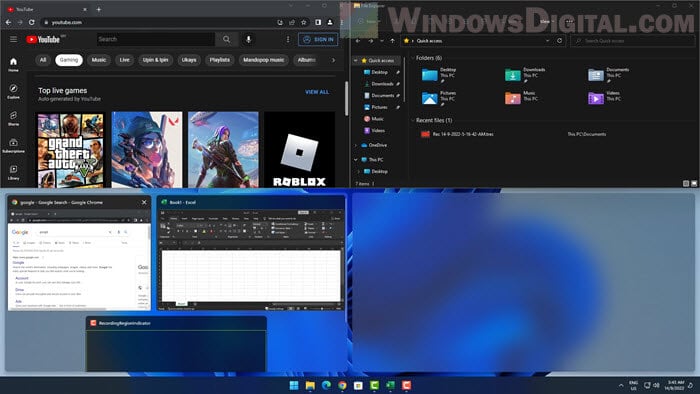The width and height of the screenshot is (700, 394).
Task: Open the Windows Start menu
Action: [294, 386]
